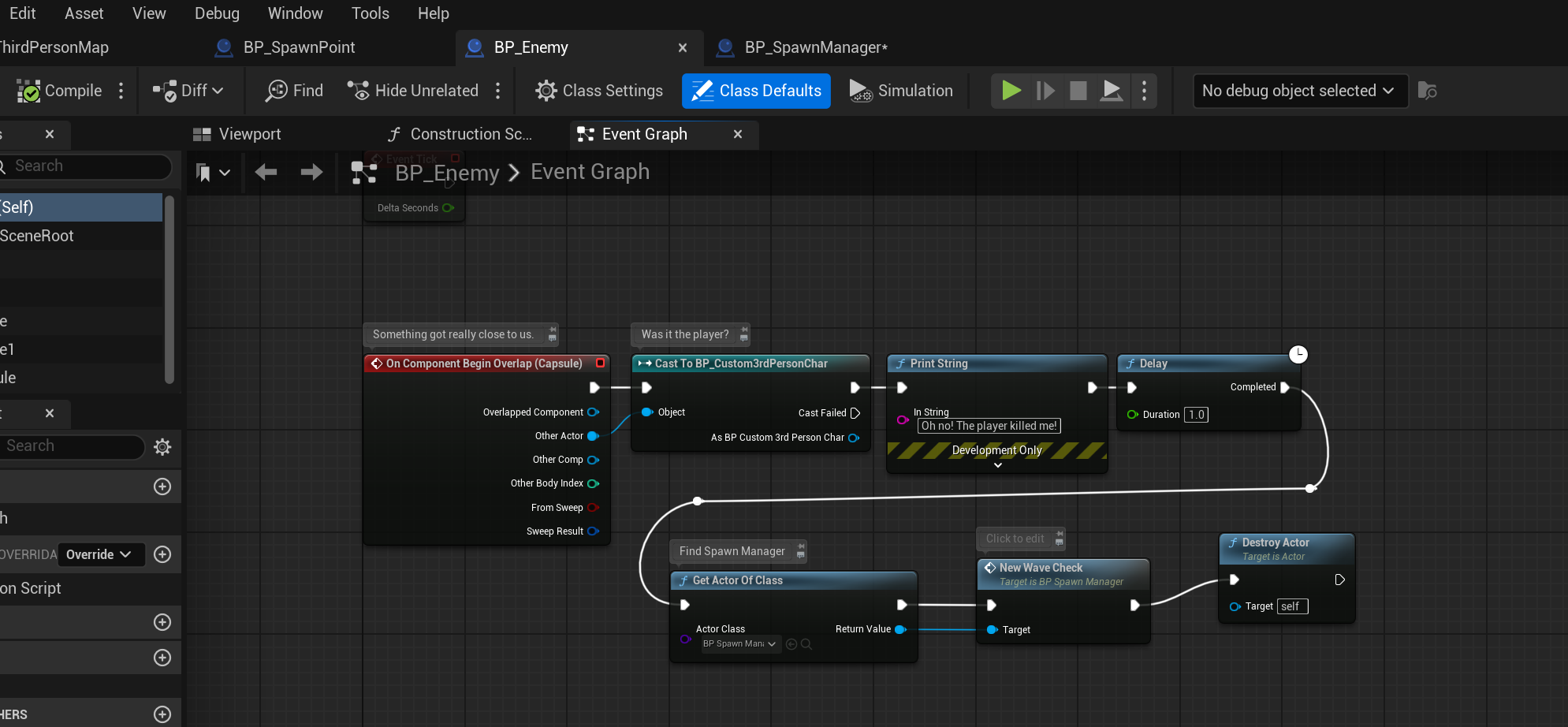Viewport: 1568px width, 727px height.
Task: Open the Debug menu
Action: coord(217,13)
